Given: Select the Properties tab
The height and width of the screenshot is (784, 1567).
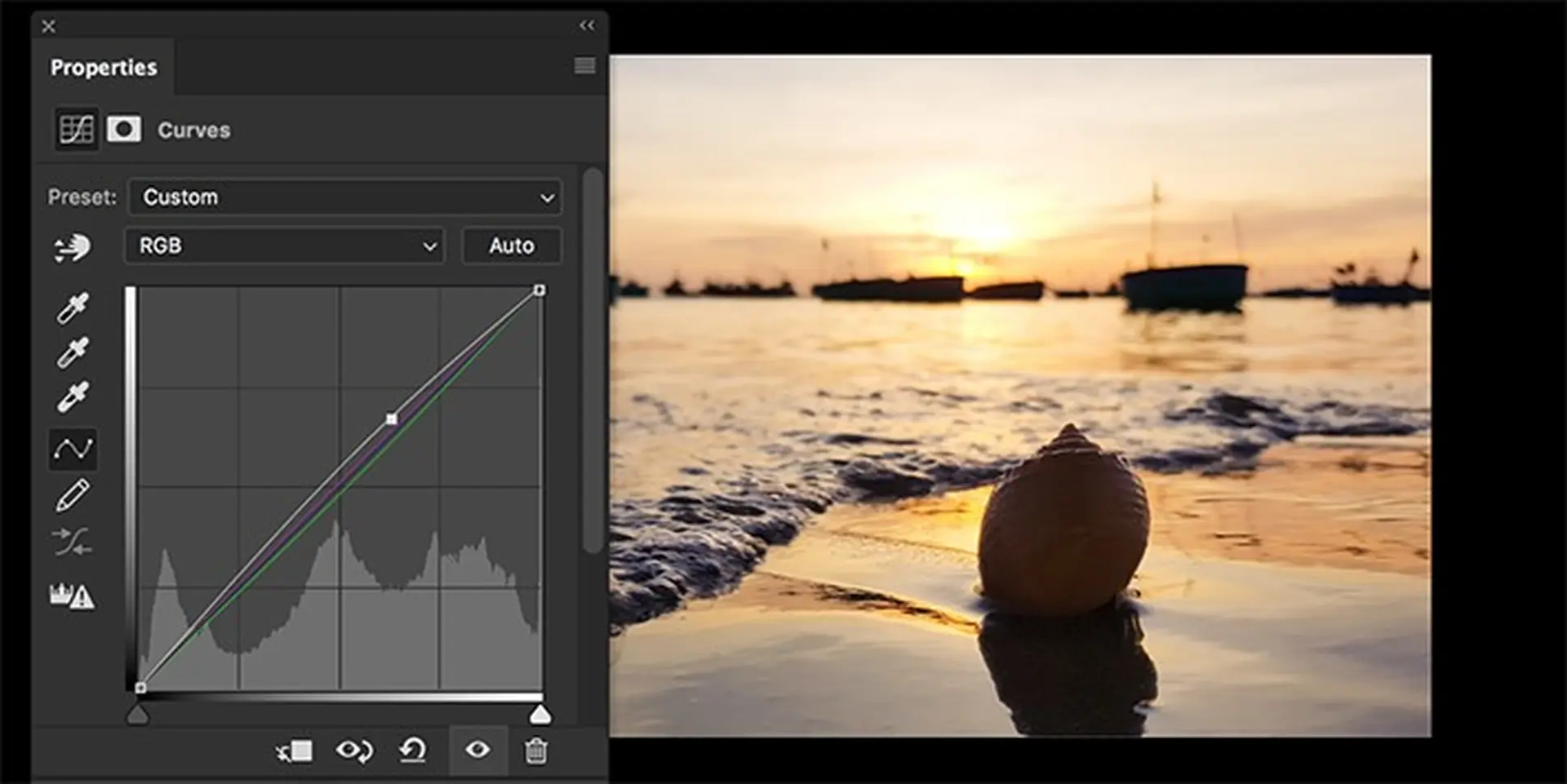Looking at the screenshot, I should tap(104, 68).
